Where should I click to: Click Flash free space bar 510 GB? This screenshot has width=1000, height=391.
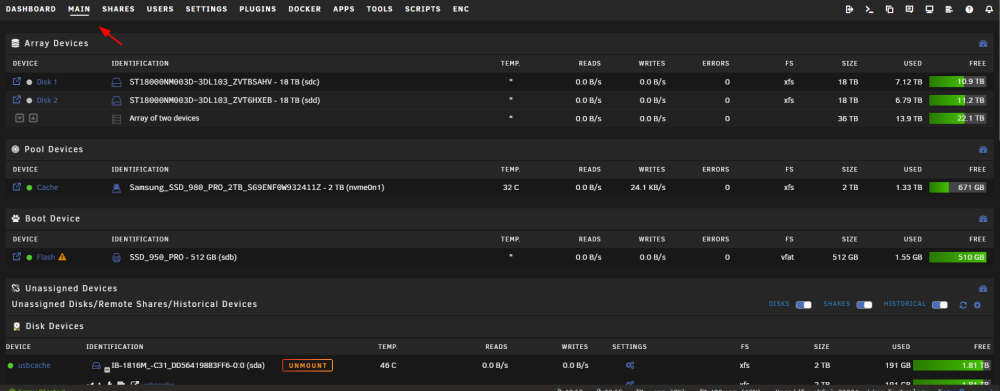click(958, 257)
